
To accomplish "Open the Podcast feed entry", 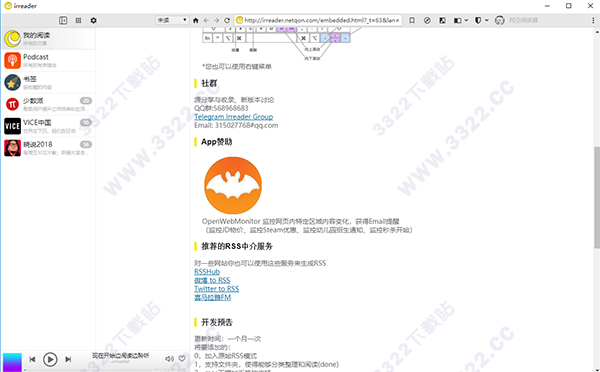I will [x=49, y=60].
